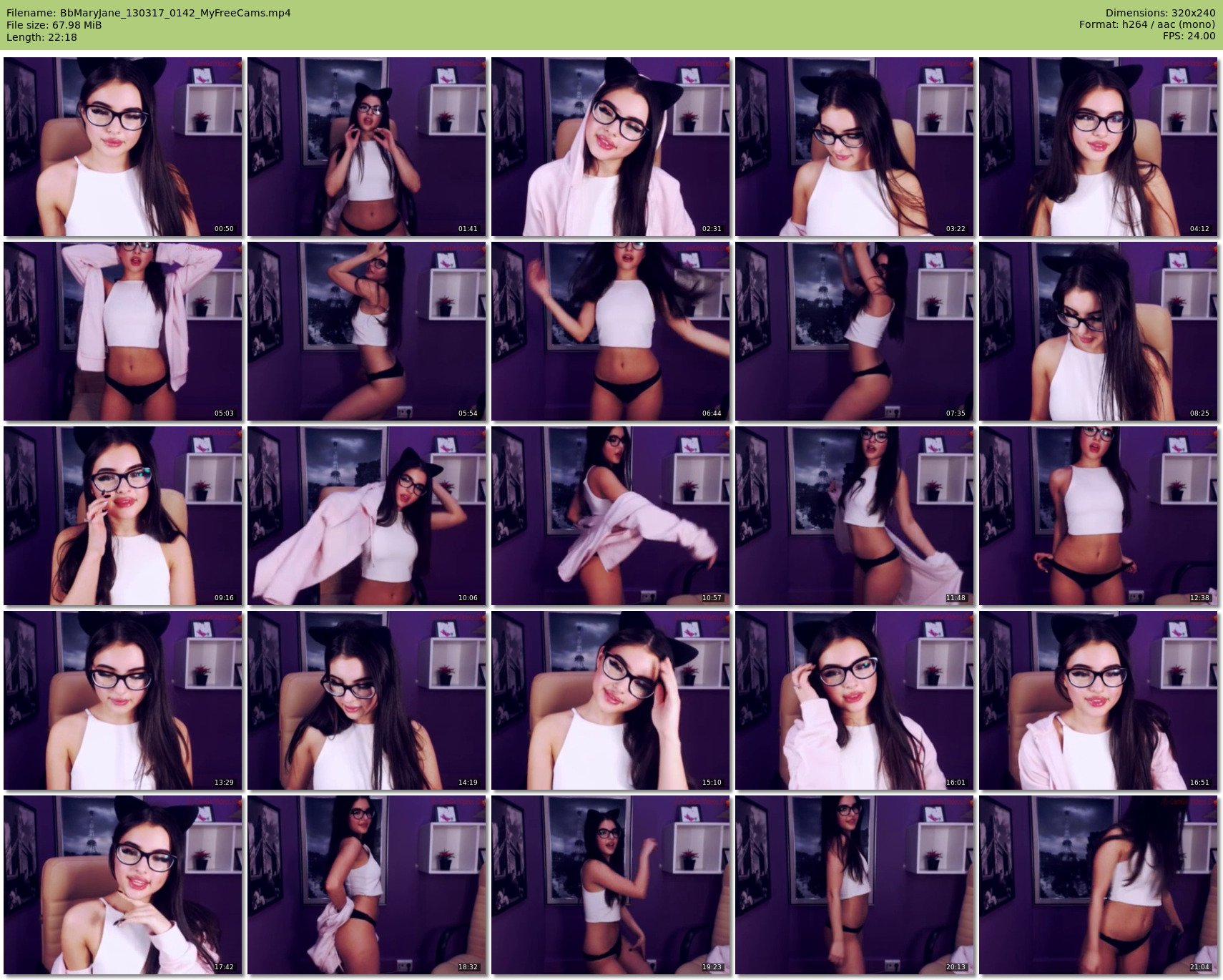Click the thumbnail at 13:29
This screenshot has height=980, width=1223.
(122, 700)
